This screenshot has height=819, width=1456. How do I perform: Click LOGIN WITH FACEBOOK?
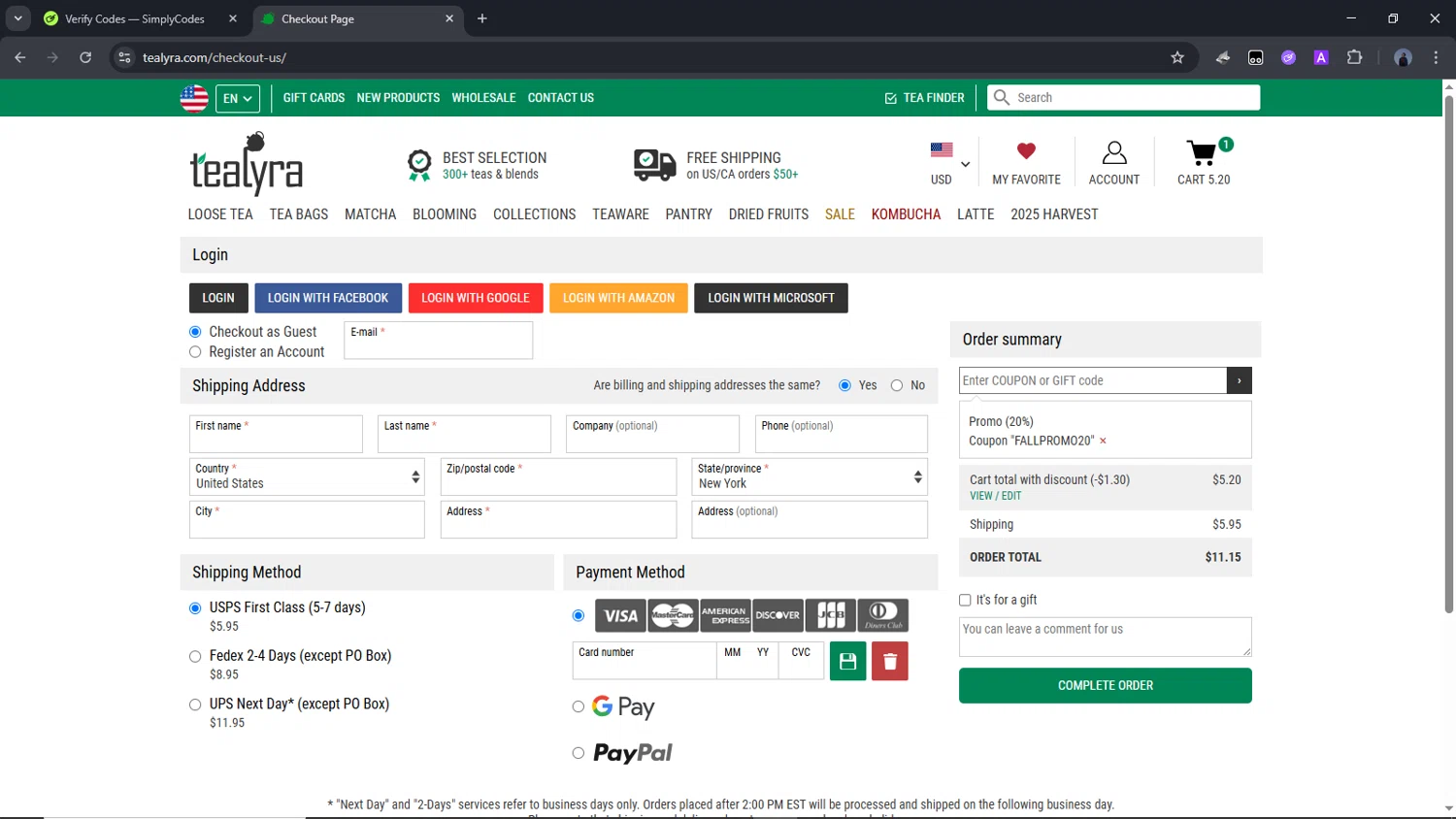[328, 298]
